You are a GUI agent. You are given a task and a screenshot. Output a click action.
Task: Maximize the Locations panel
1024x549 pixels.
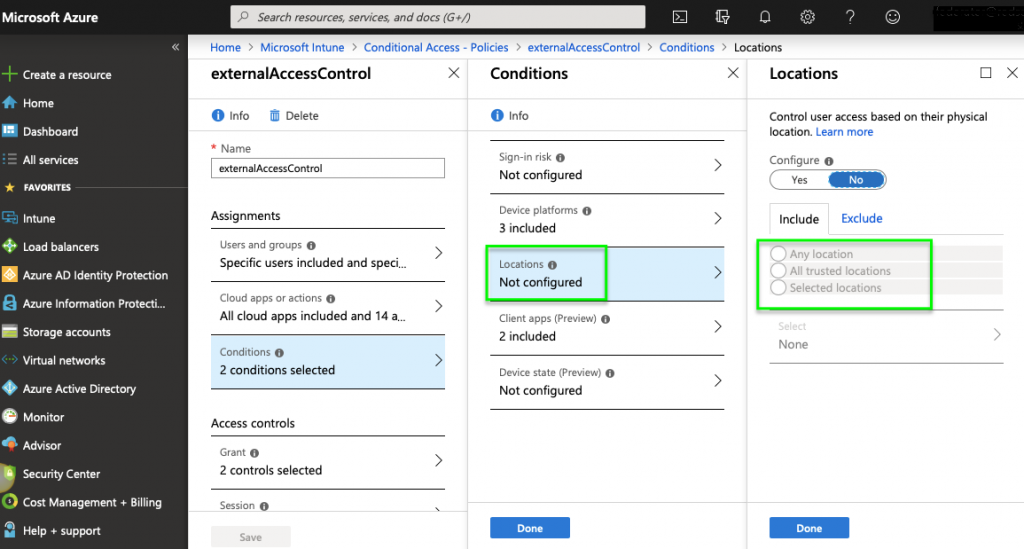click(x=985, y=73)
